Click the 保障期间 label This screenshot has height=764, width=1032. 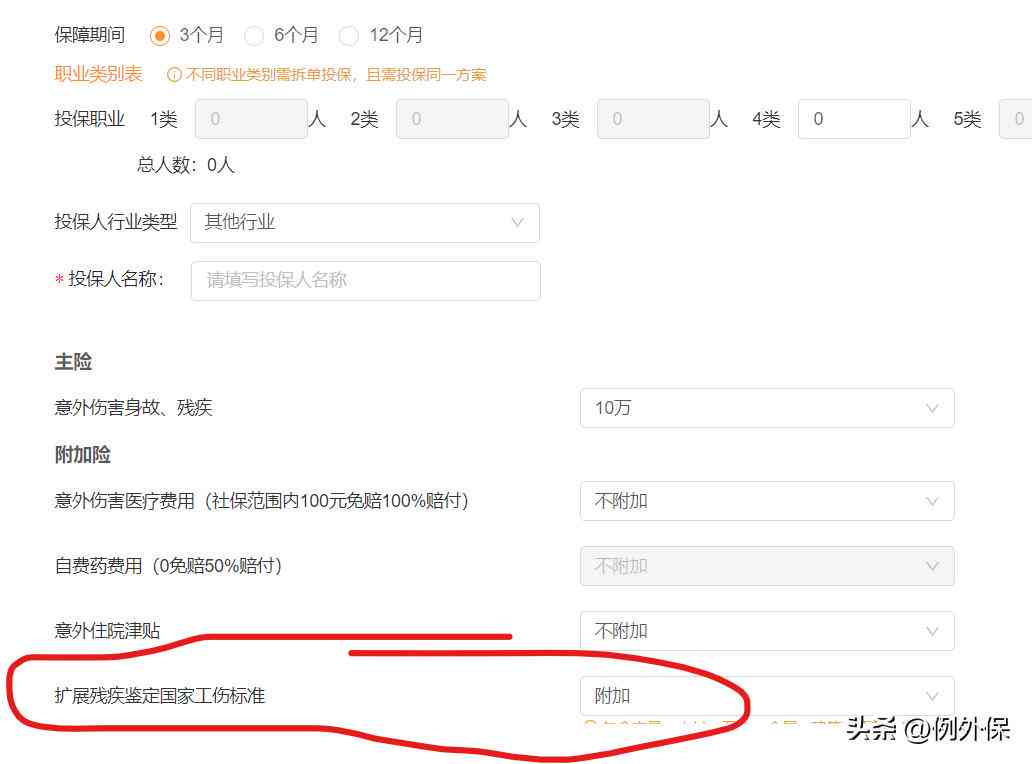tap(90, 35)
